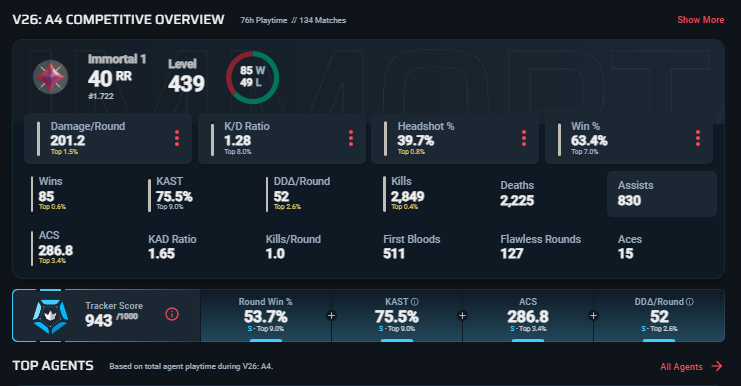This screenshot has height=386, width=741.
Task: Click the Top Agents heading
Action: (x=53, y=366)
